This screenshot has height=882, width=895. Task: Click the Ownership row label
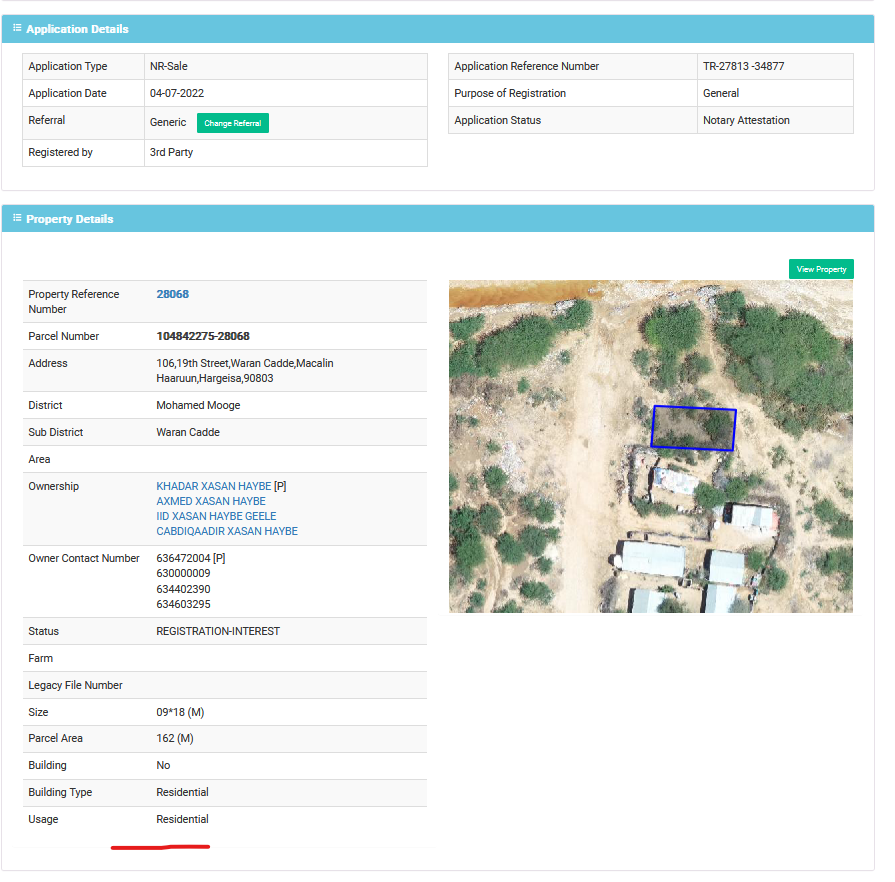click(54, 486)
